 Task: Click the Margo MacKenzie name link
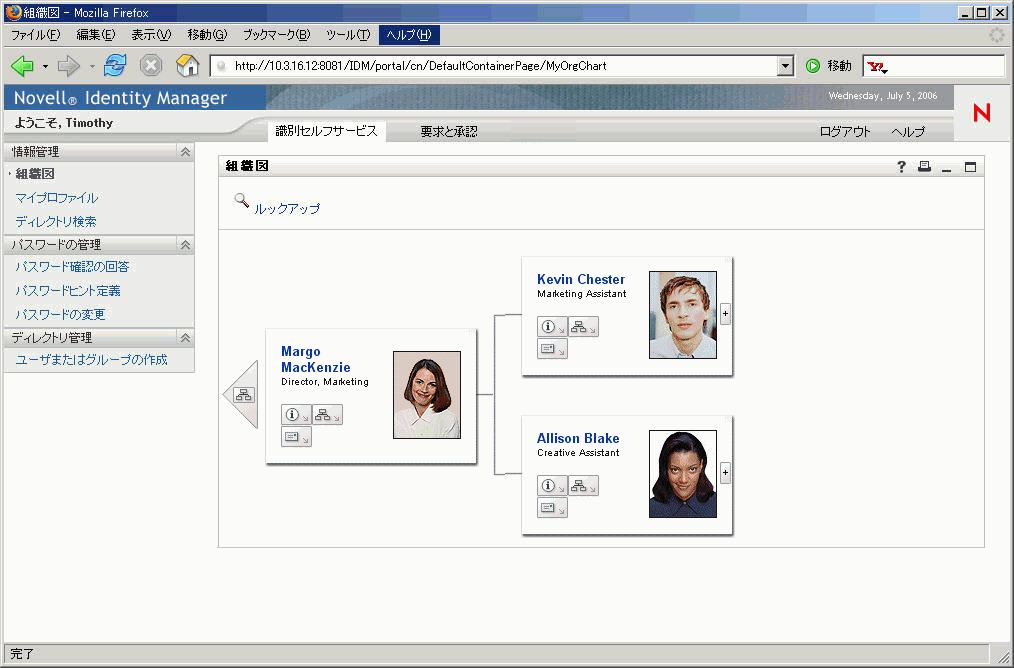pyautogui.click(x=316, y=359)
